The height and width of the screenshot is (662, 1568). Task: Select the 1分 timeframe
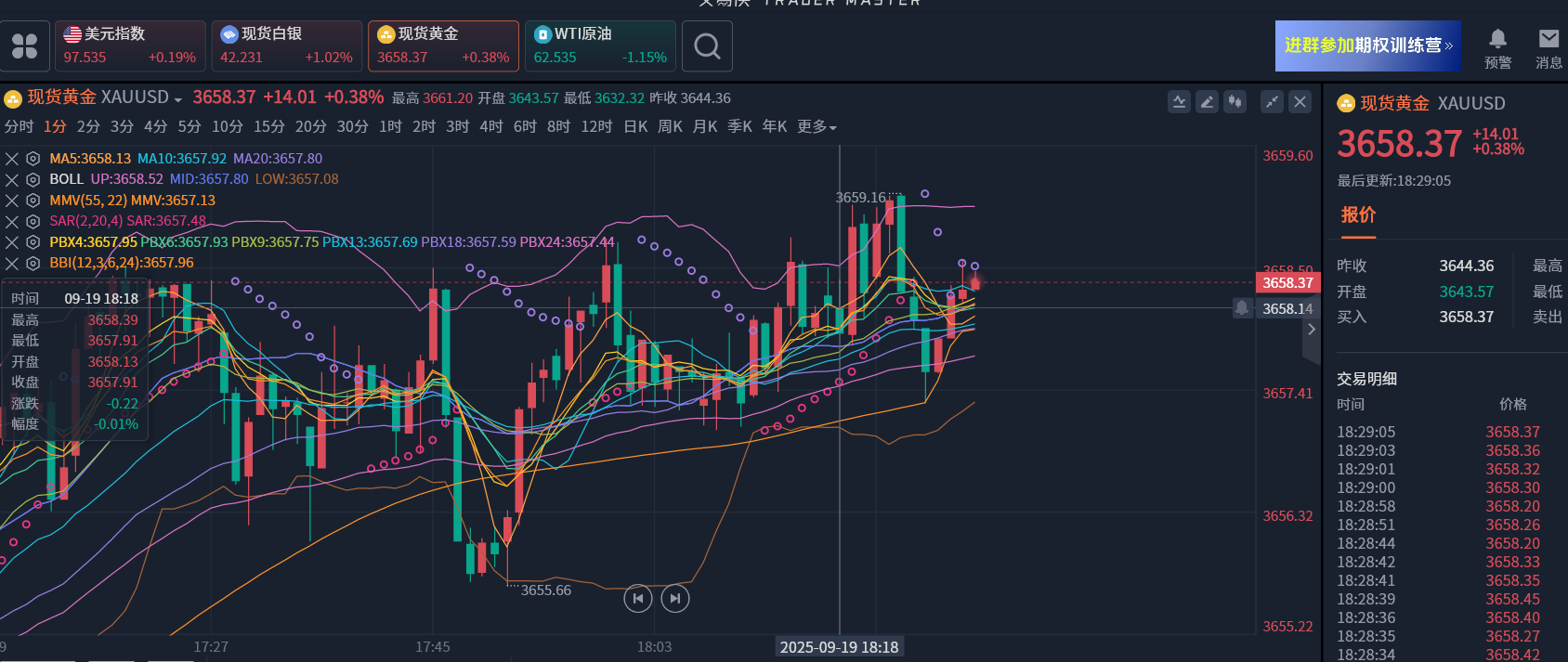pos(55,126)
